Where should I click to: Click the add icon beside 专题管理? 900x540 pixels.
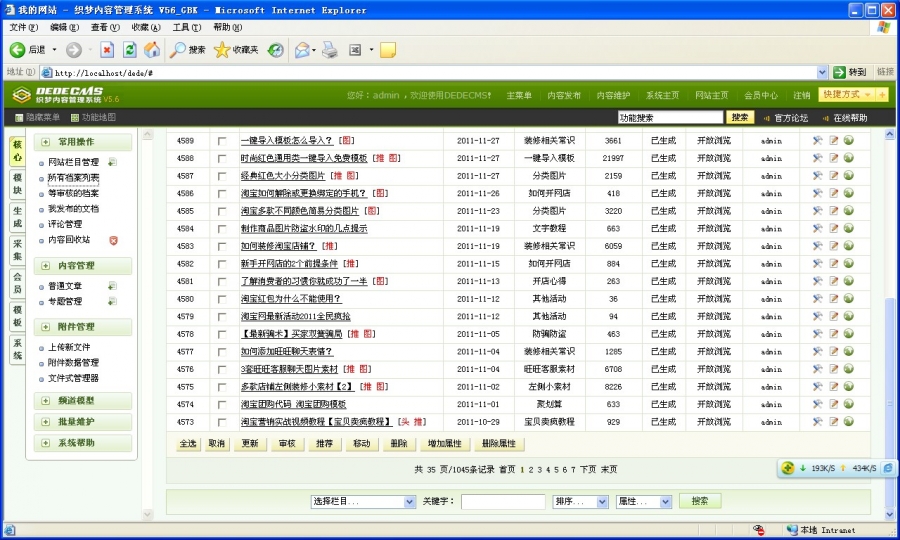click(112, 301)
